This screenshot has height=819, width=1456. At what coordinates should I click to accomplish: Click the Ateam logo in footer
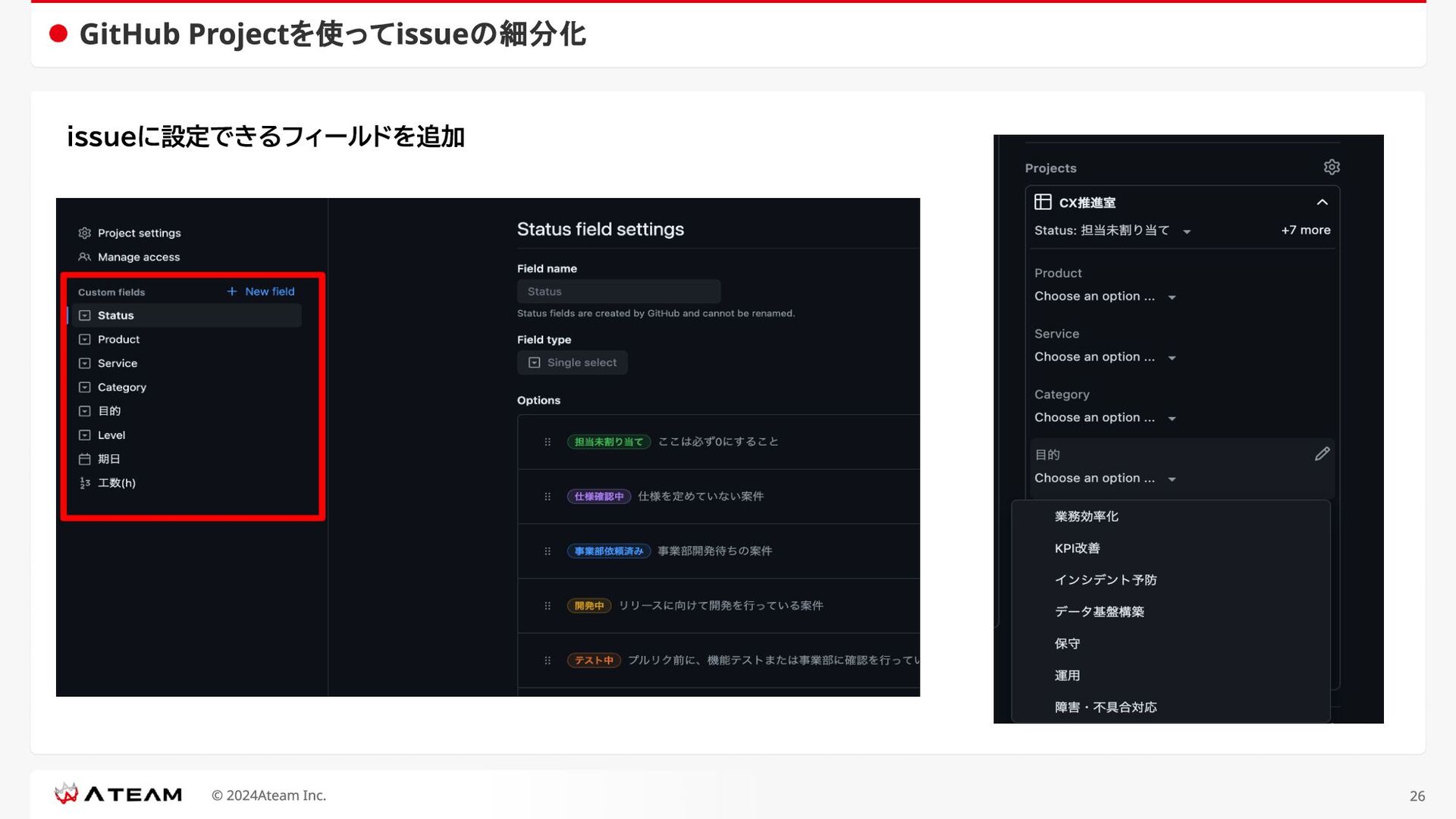click(x=118, y=794)
